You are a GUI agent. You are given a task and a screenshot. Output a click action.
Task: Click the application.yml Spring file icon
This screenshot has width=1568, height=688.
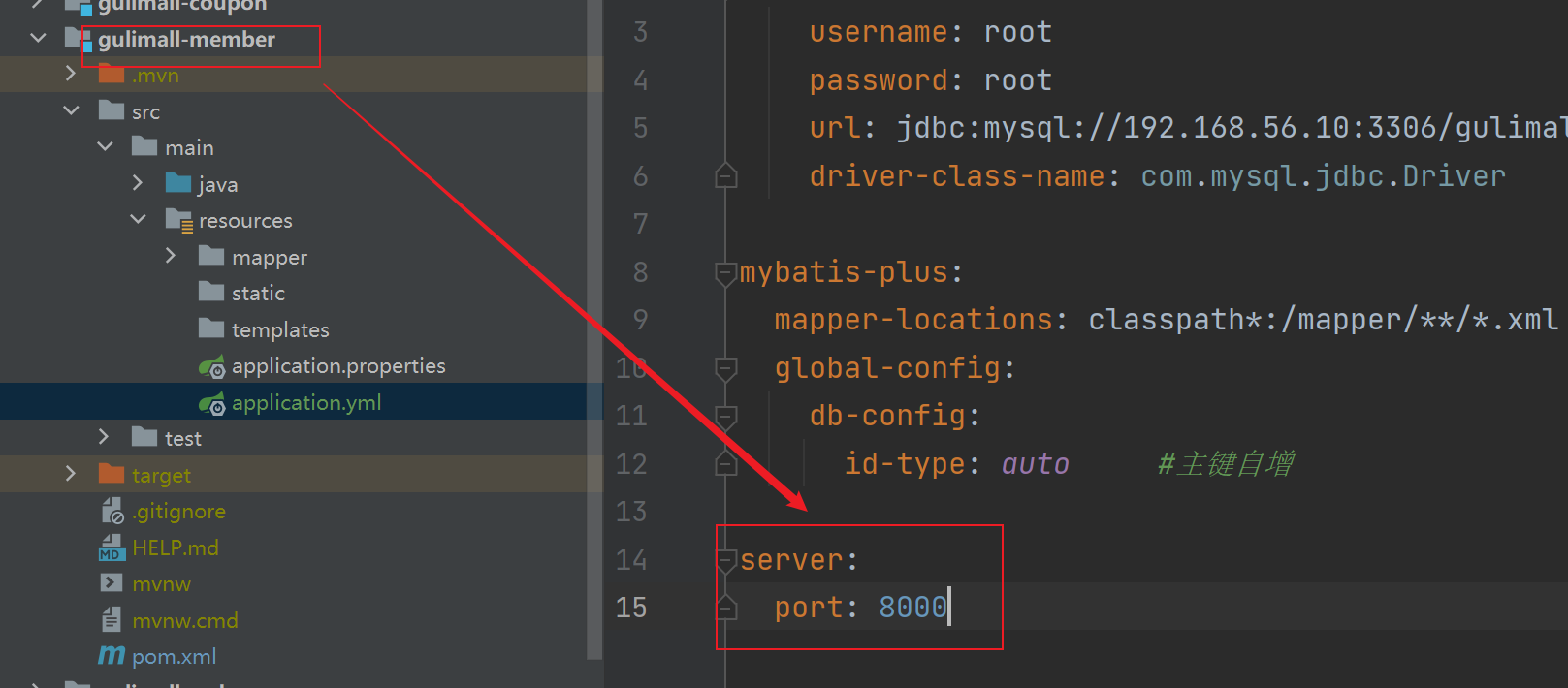click(212, 403)
